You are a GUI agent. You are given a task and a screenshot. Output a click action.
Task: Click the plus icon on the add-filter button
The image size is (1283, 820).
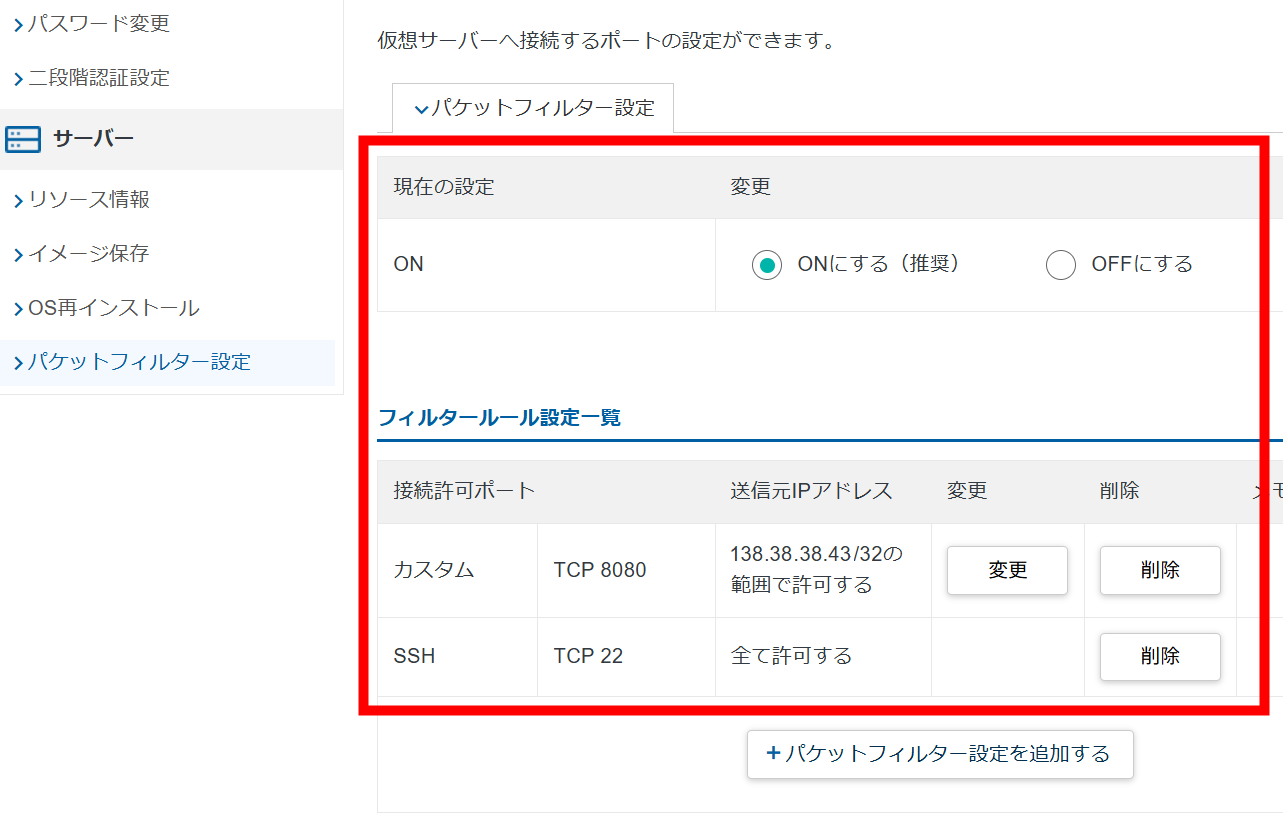tap(772, 754)
